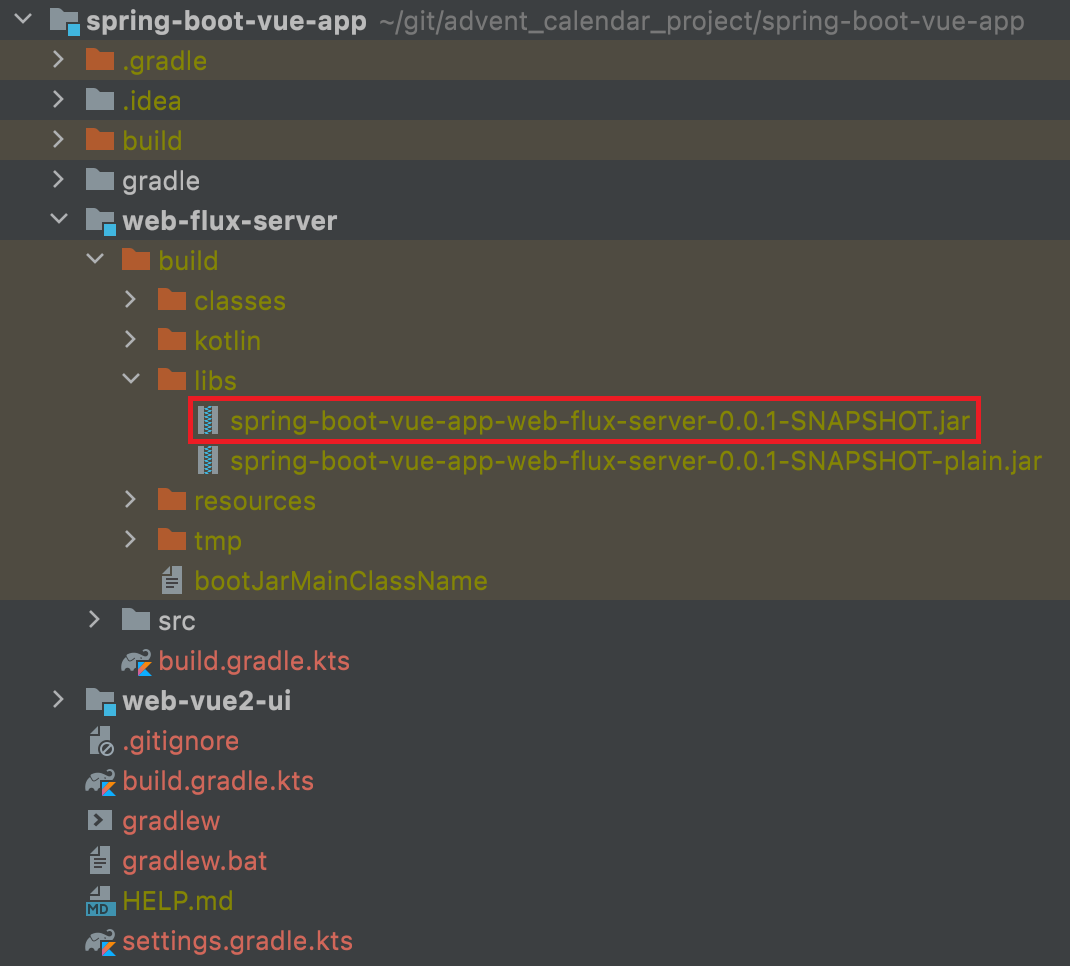
Task: Expand the resources folder
Action: pos(131,500)
